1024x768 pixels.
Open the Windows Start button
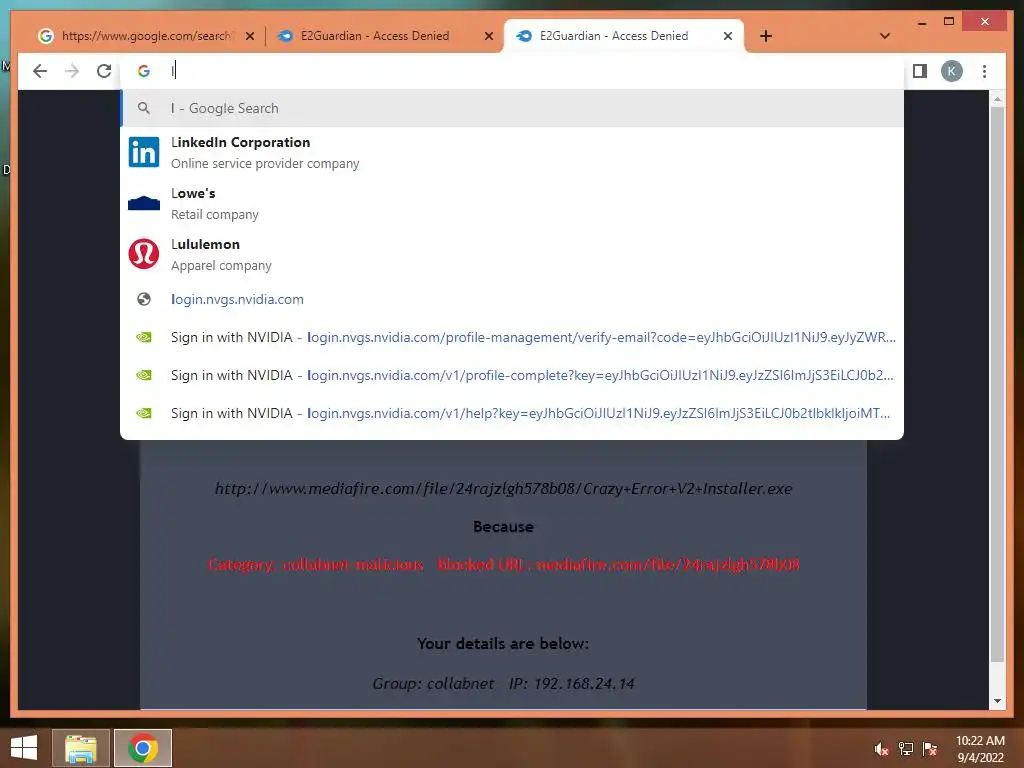coord(24,748)
